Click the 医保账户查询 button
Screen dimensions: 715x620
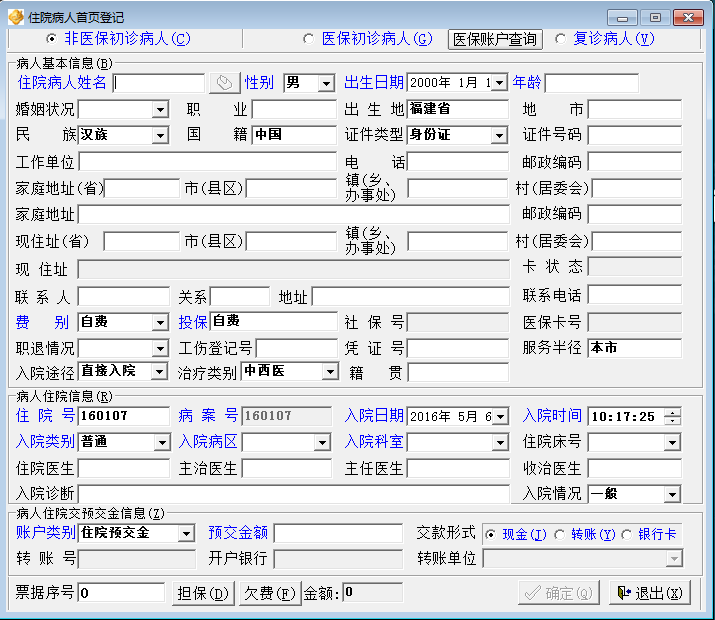point(495,39)
